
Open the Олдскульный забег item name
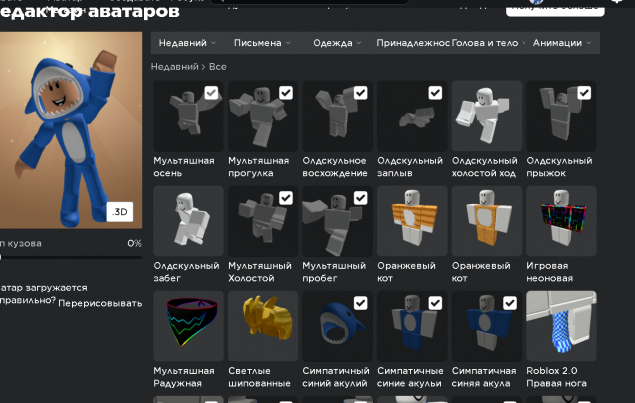tap(186, 272)
